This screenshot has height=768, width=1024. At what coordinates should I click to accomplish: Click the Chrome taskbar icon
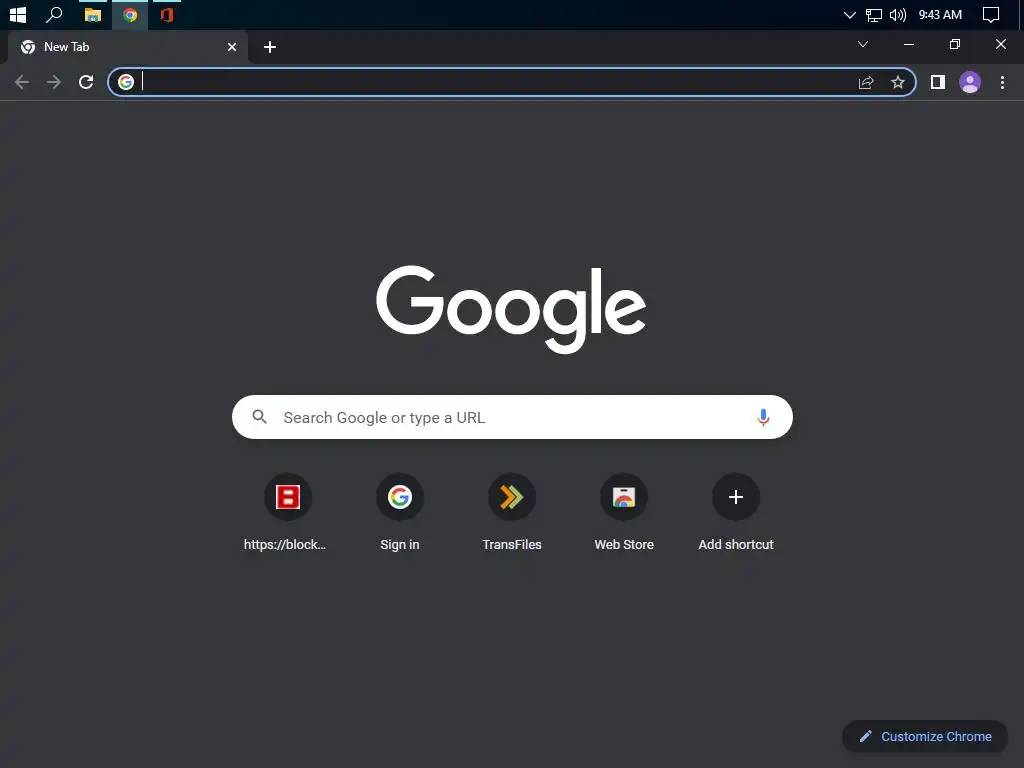coord(130,14)
